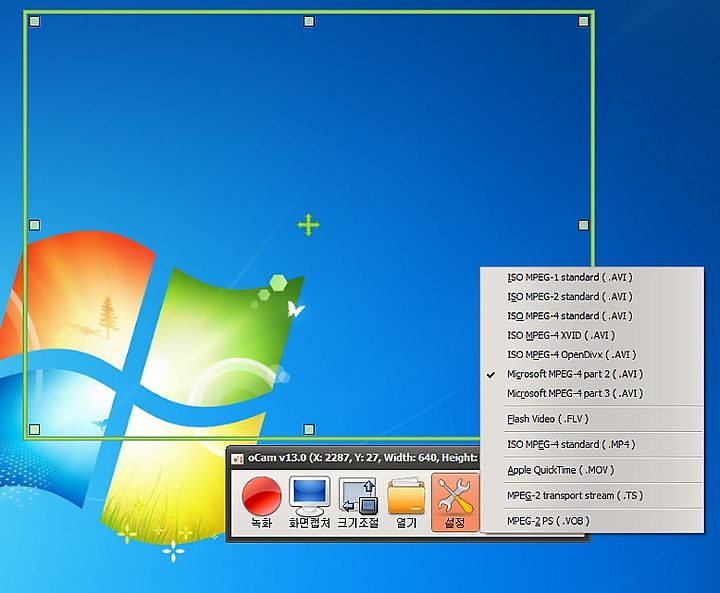
Task: Click the top-left resize handle of capture frame
Action: (34, 21)
